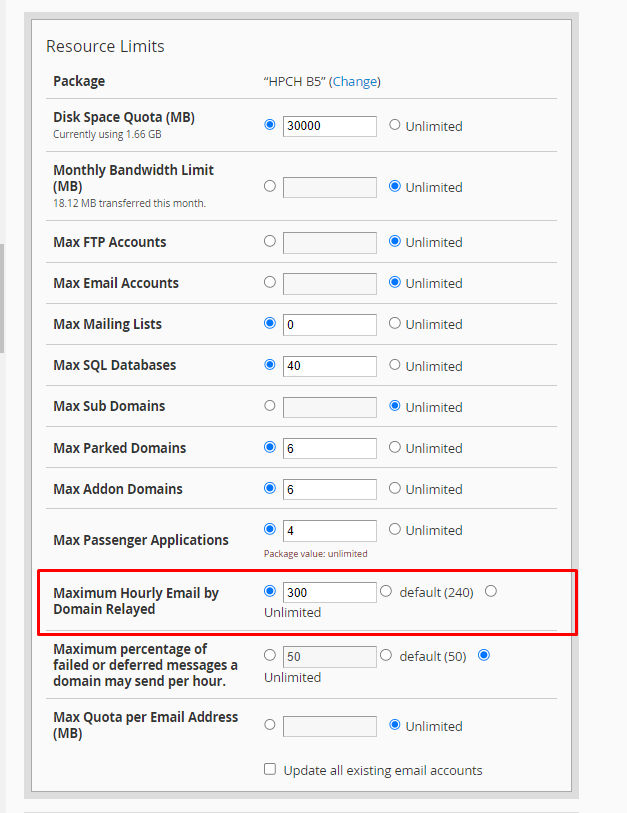The height and width of the screenshot is (813, 627).
Task: Select Unlimited for Max Passenger Applications
Action: point(395,529)
